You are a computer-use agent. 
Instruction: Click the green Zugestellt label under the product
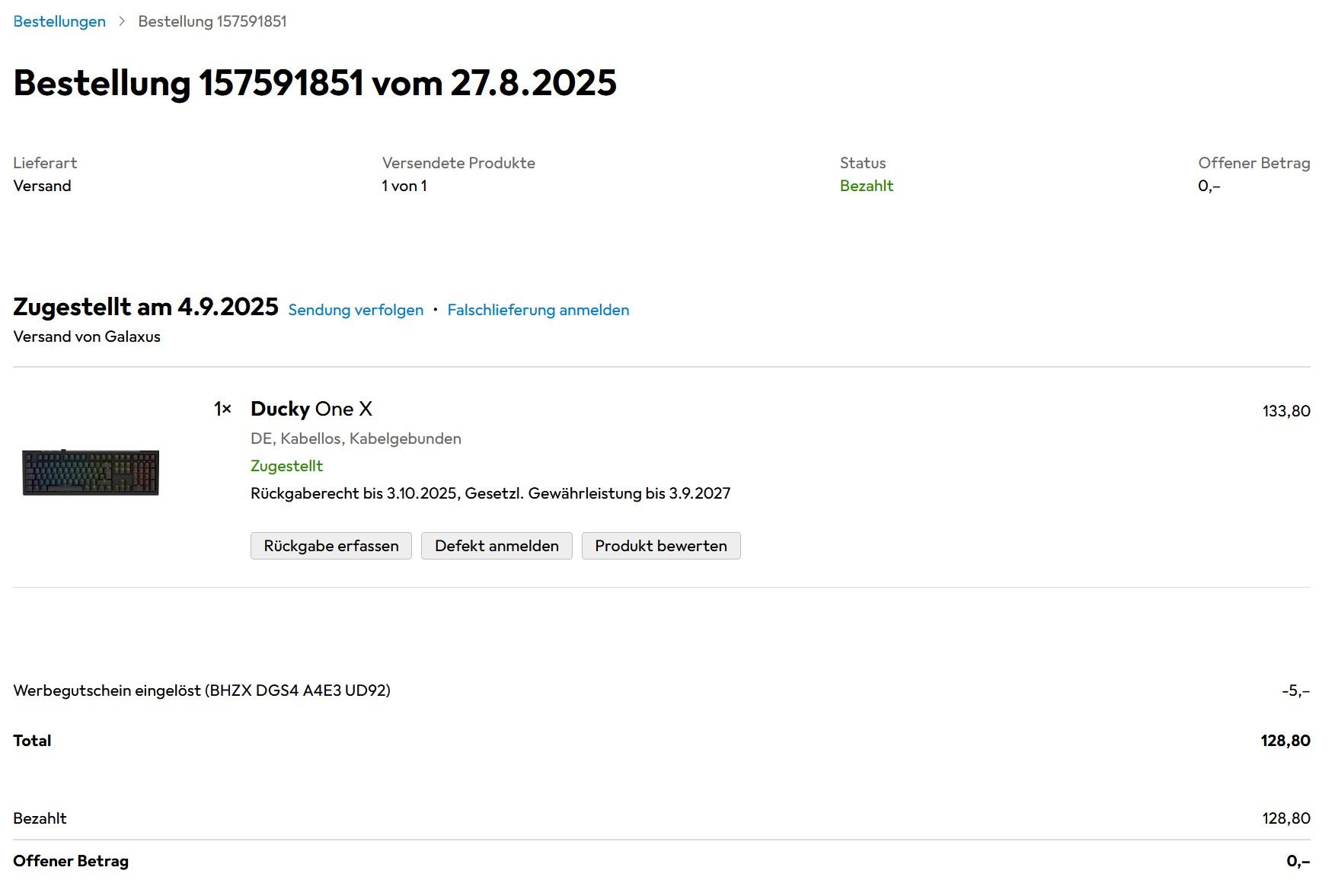click(286, 466)
